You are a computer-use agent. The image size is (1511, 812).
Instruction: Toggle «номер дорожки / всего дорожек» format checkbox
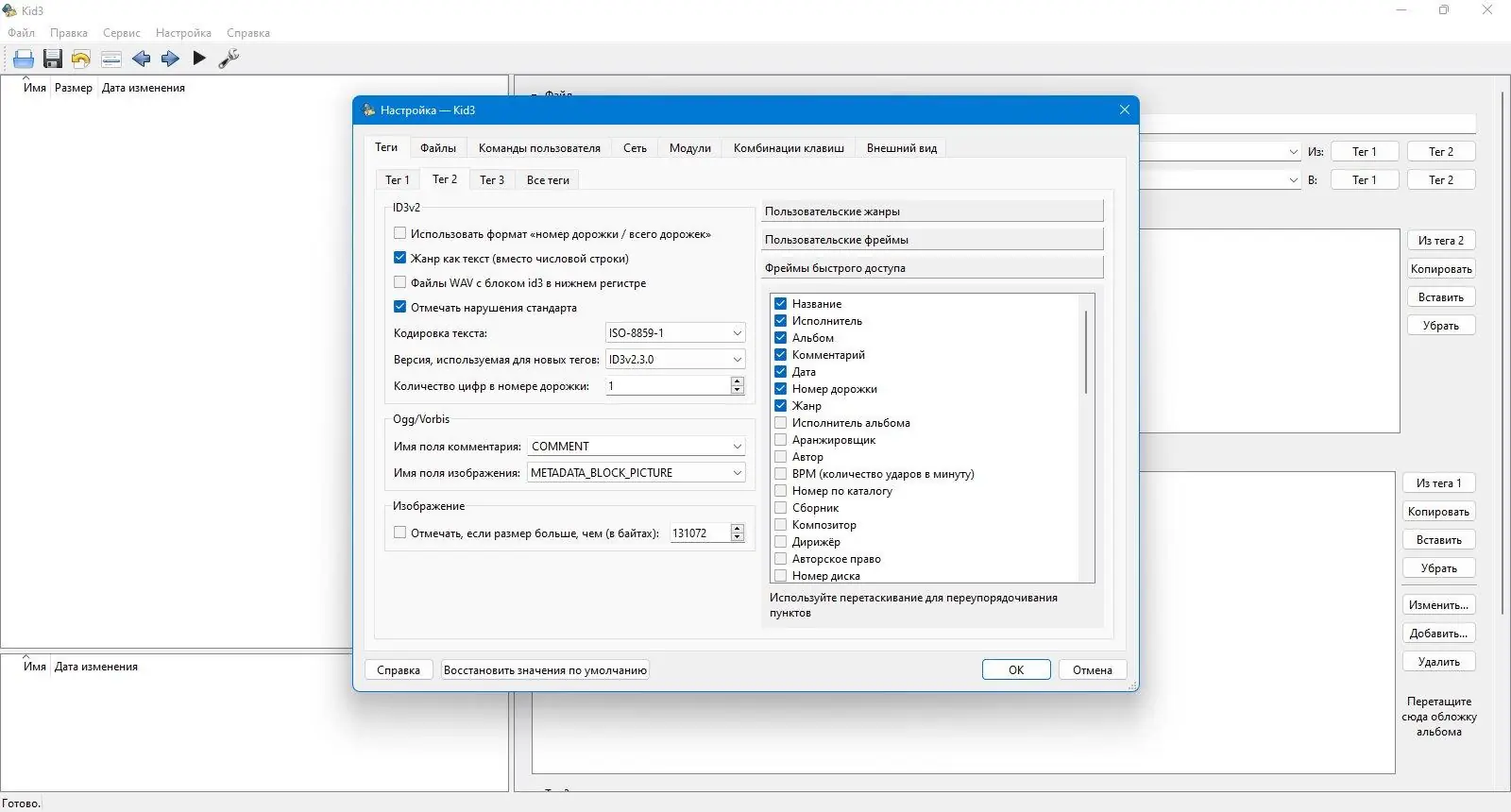pos(400,233)
